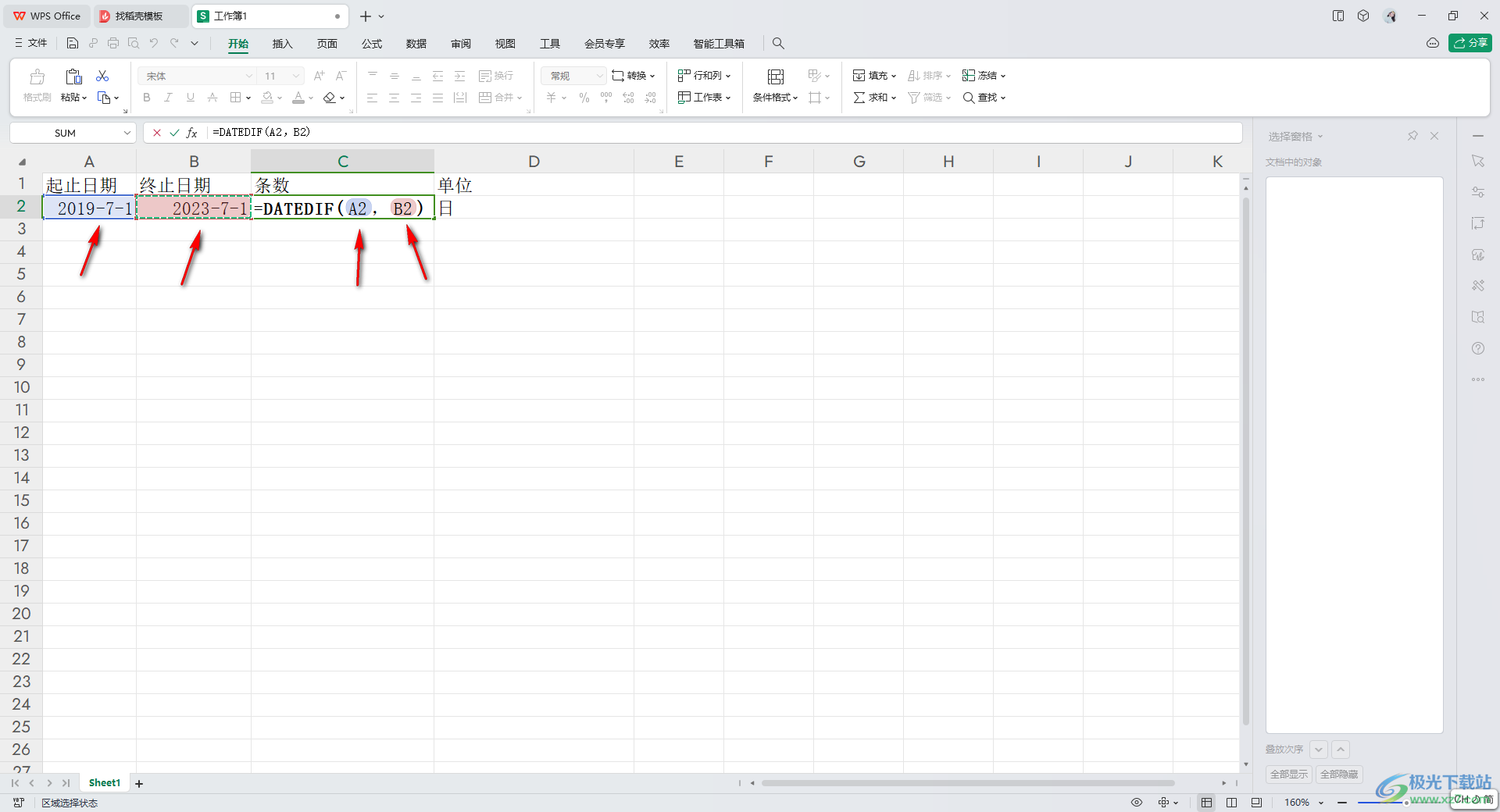Toggle bold formatting
1500x812 pixels.
click(x=147, y=98)
